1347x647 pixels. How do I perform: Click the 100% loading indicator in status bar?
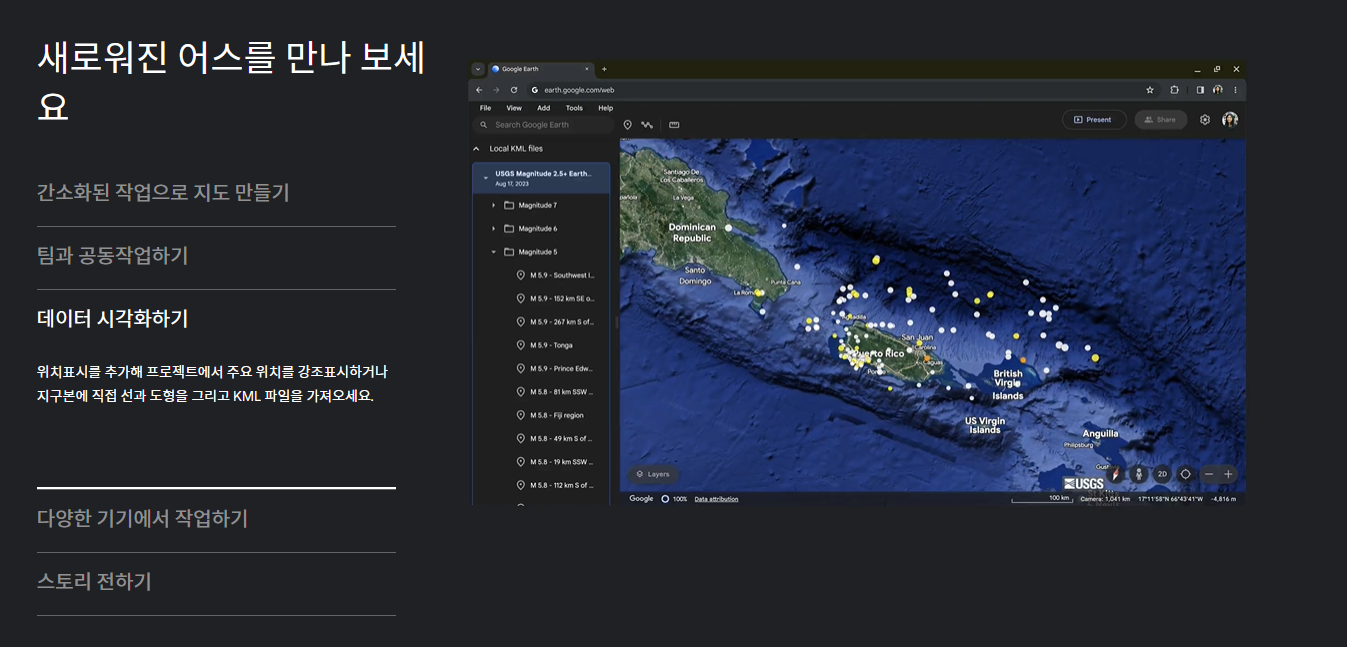(674, 499)
